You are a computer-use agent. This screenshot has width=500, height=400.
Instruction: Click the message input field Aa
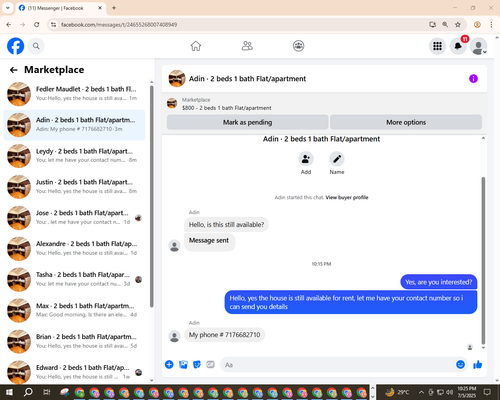point(337,365)
